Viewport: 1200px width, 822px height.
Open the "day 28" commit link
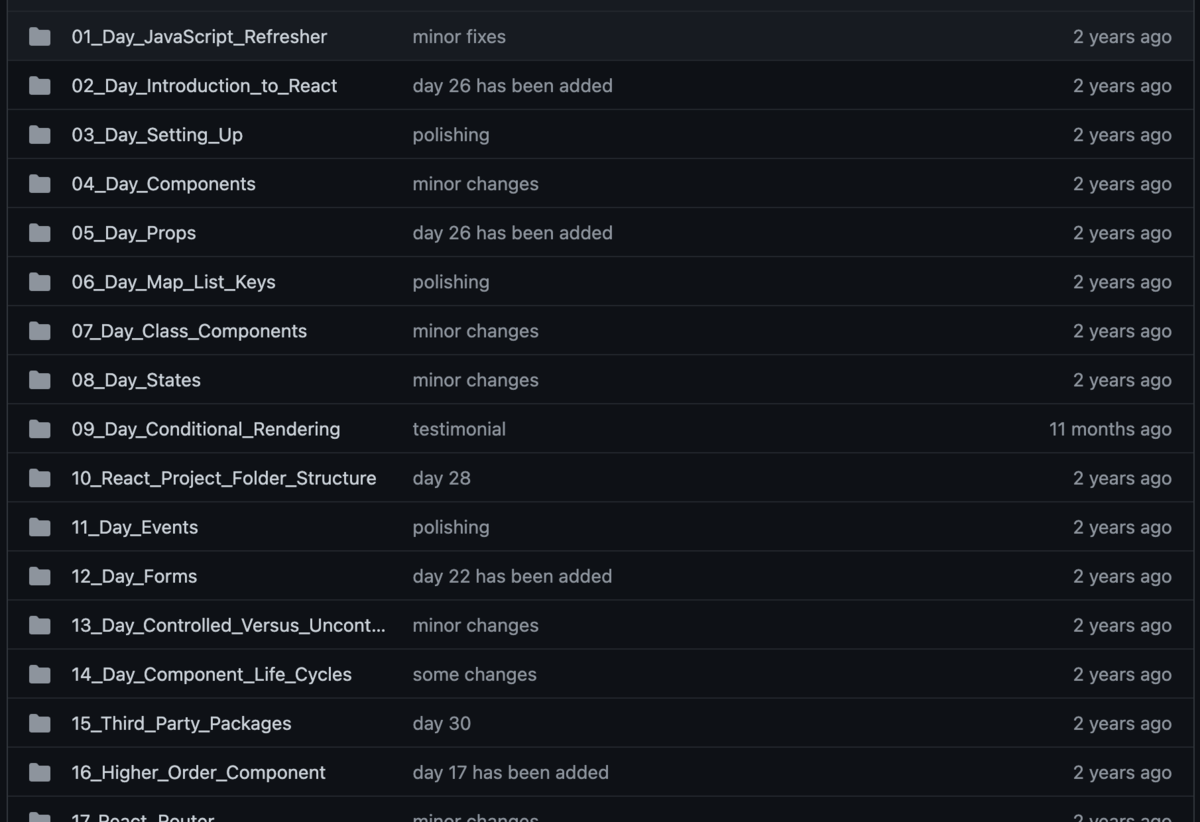(x=441, y=478)
